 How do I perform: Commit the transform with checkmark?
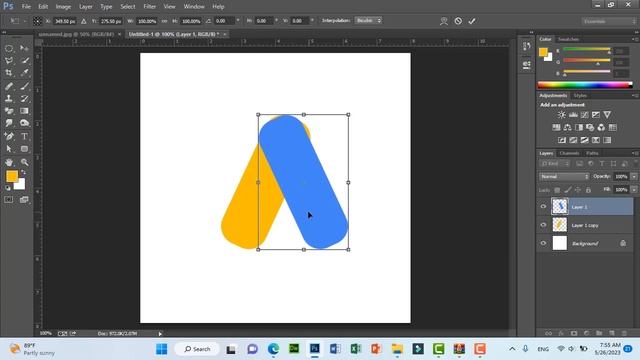click(472, 21)
